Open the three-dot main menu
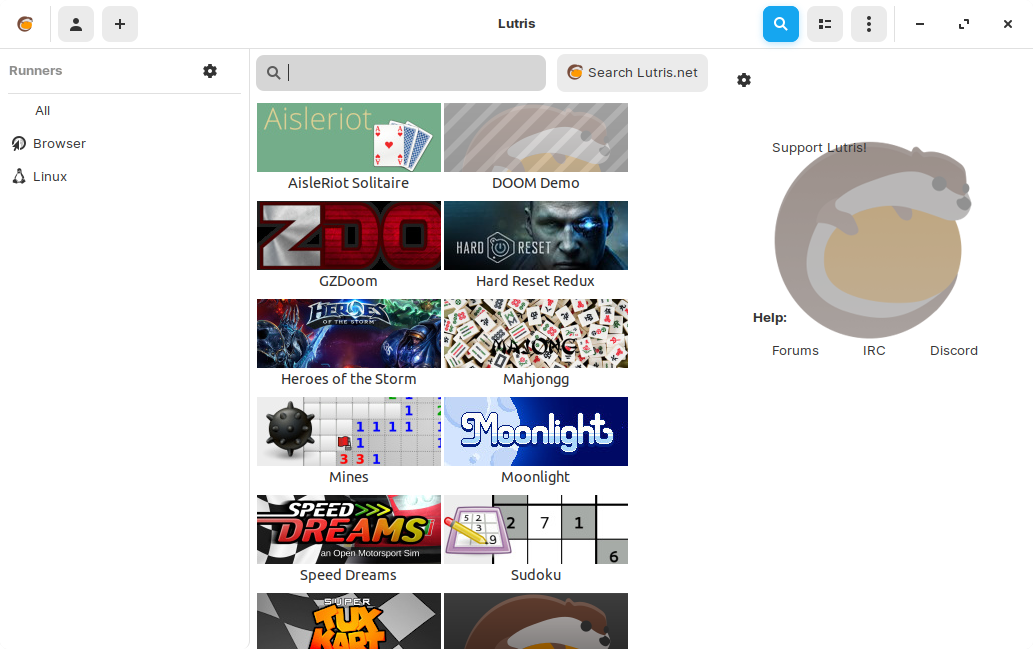The image size is (1033, 649). 869,24
